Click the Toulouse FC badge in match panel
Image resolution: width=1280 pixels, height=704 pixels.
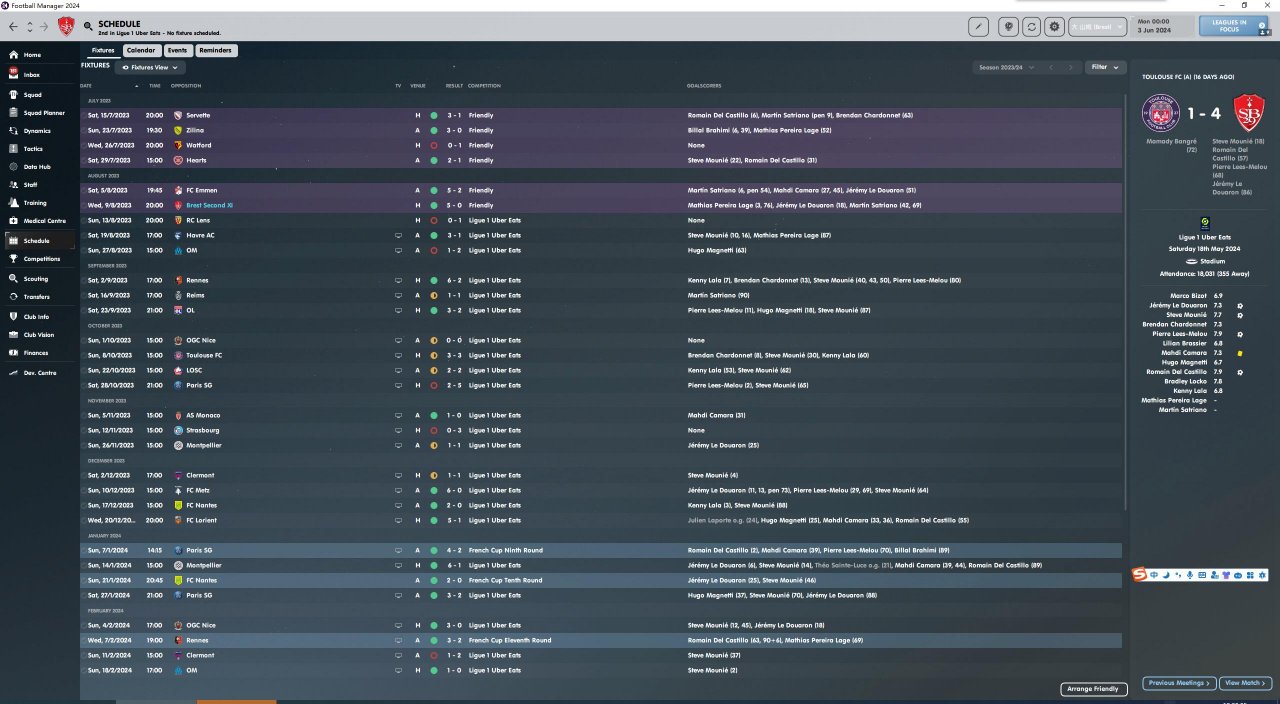coord(1161,114)
